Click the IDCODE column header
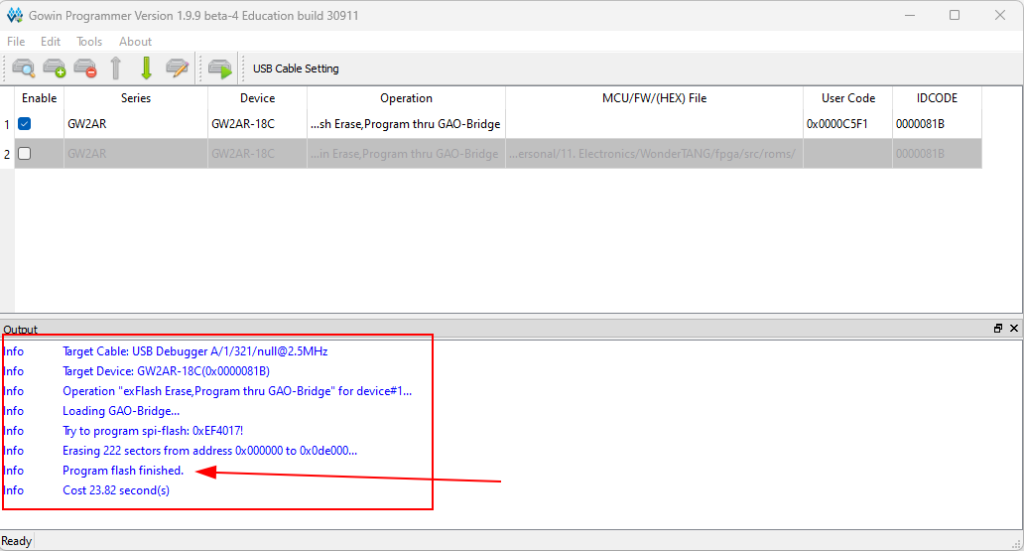 tap(937, 98)
